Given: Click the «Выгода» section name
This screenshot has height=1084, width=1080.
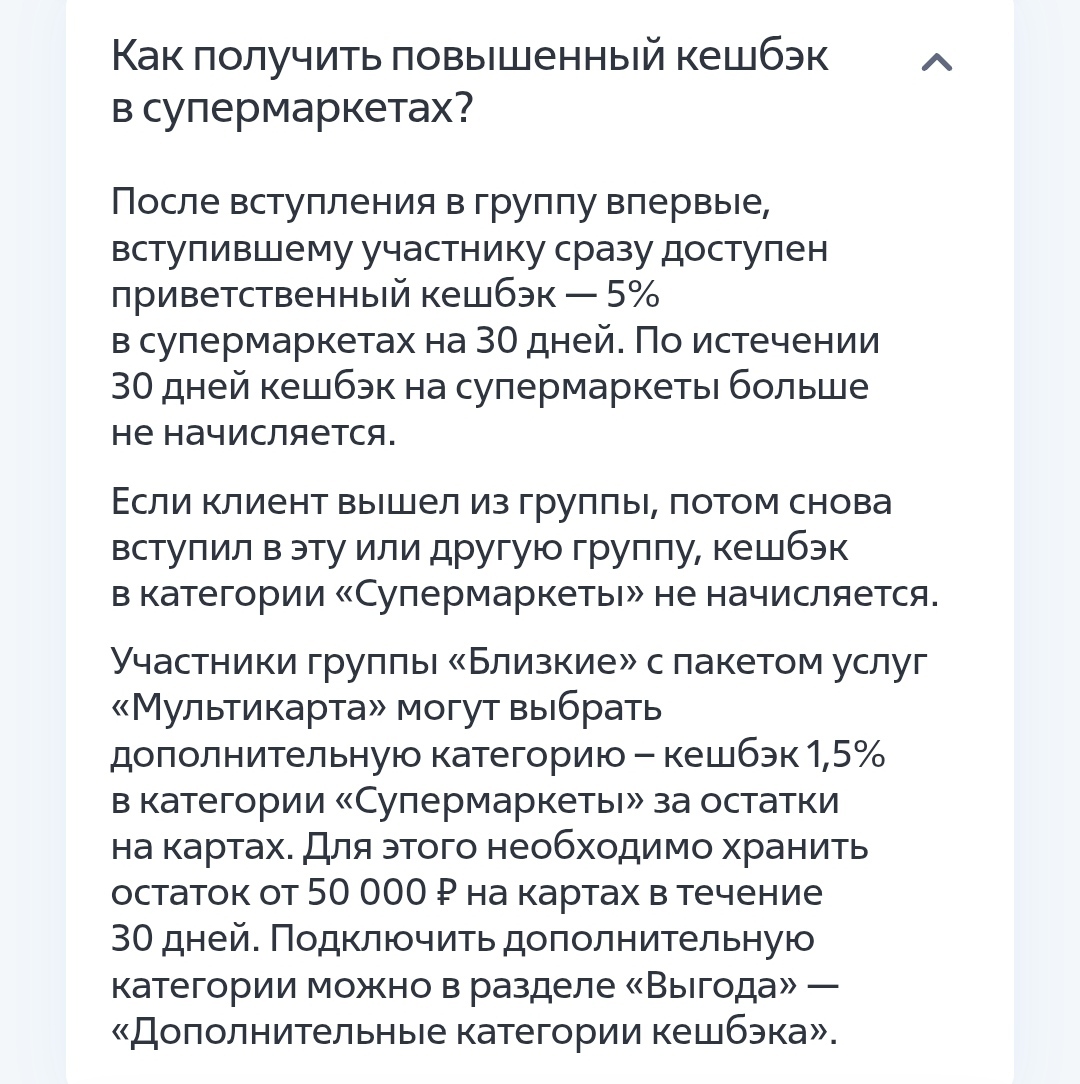Looking at the screenshot, I should click(x=711, y=985).
